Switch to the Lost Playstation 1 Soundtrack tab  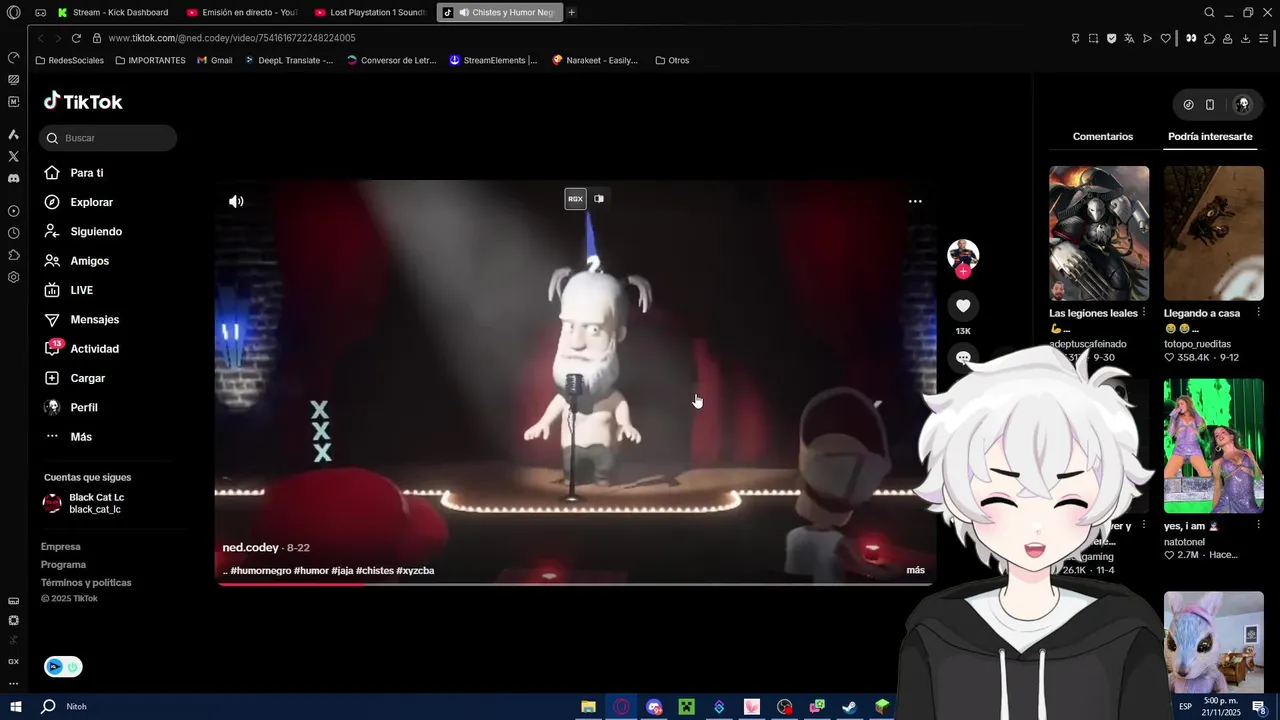(371, 12)
